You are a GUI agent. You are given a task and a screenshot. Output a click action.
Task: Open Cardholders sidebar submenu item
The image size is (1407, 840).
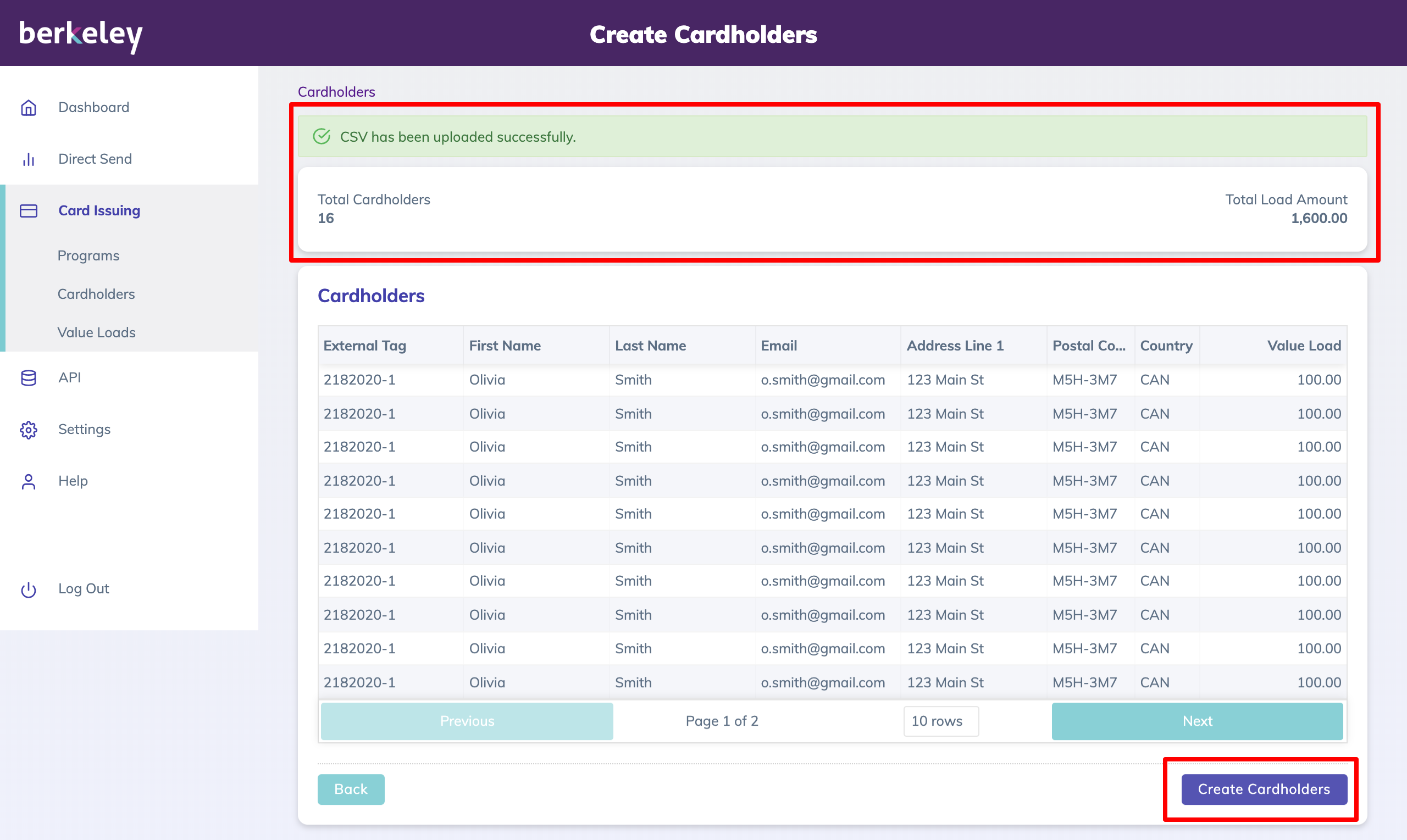click(96, 294)
